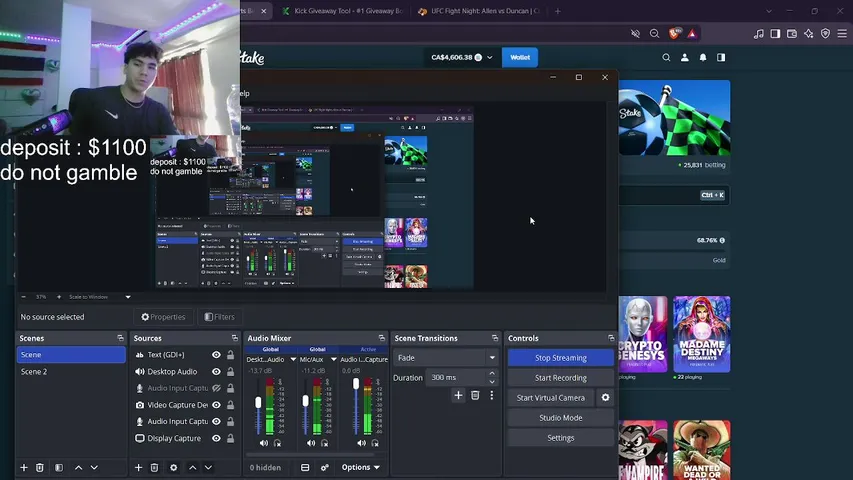Image resolution: width=853 pixels, height=480 pixels.
Task: Hide the Display Capture source
Action: coord(217,438)
